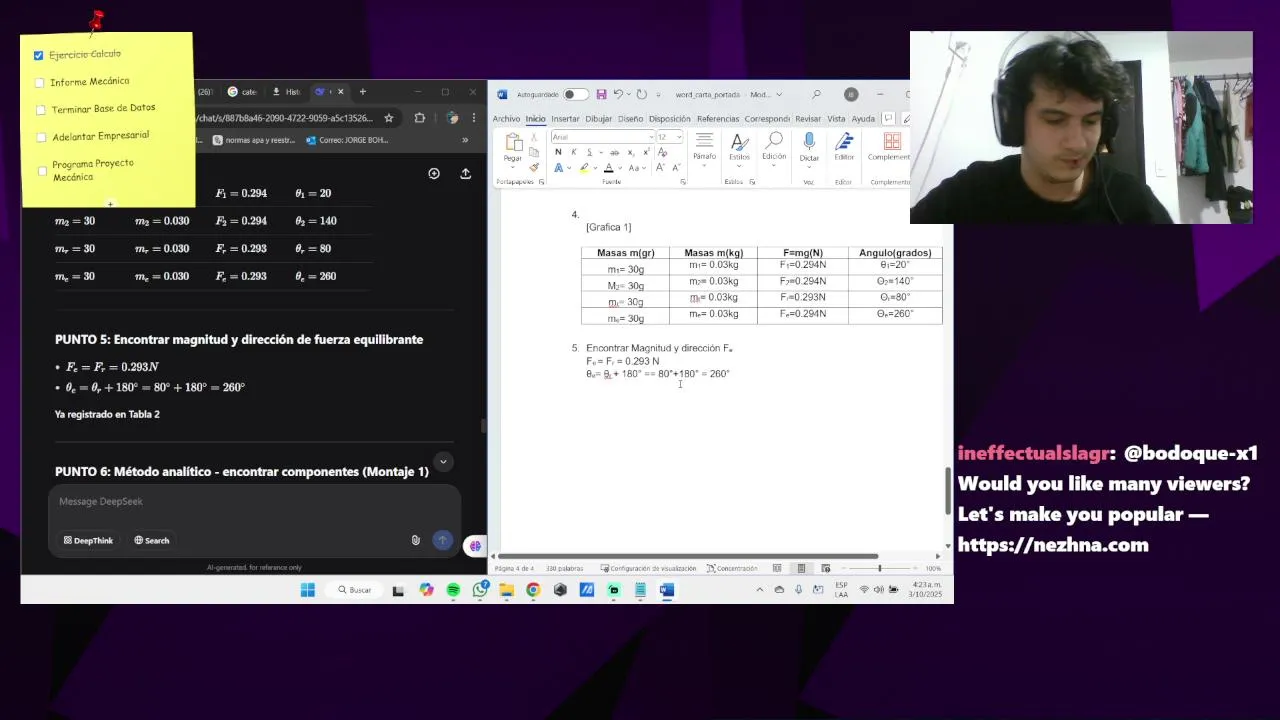This screenshot has height=720, width=1280.
Task: Attach a file with the paperclip in DeepSeek
Action: pos(416,540)
